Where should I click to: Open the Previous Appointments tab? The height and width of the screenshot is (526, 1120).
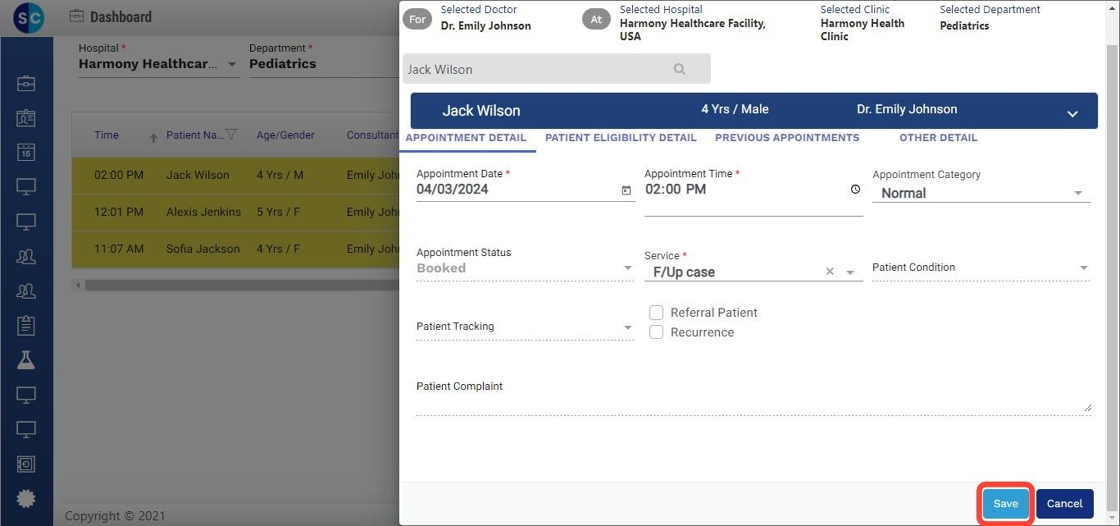coord(786,138)
